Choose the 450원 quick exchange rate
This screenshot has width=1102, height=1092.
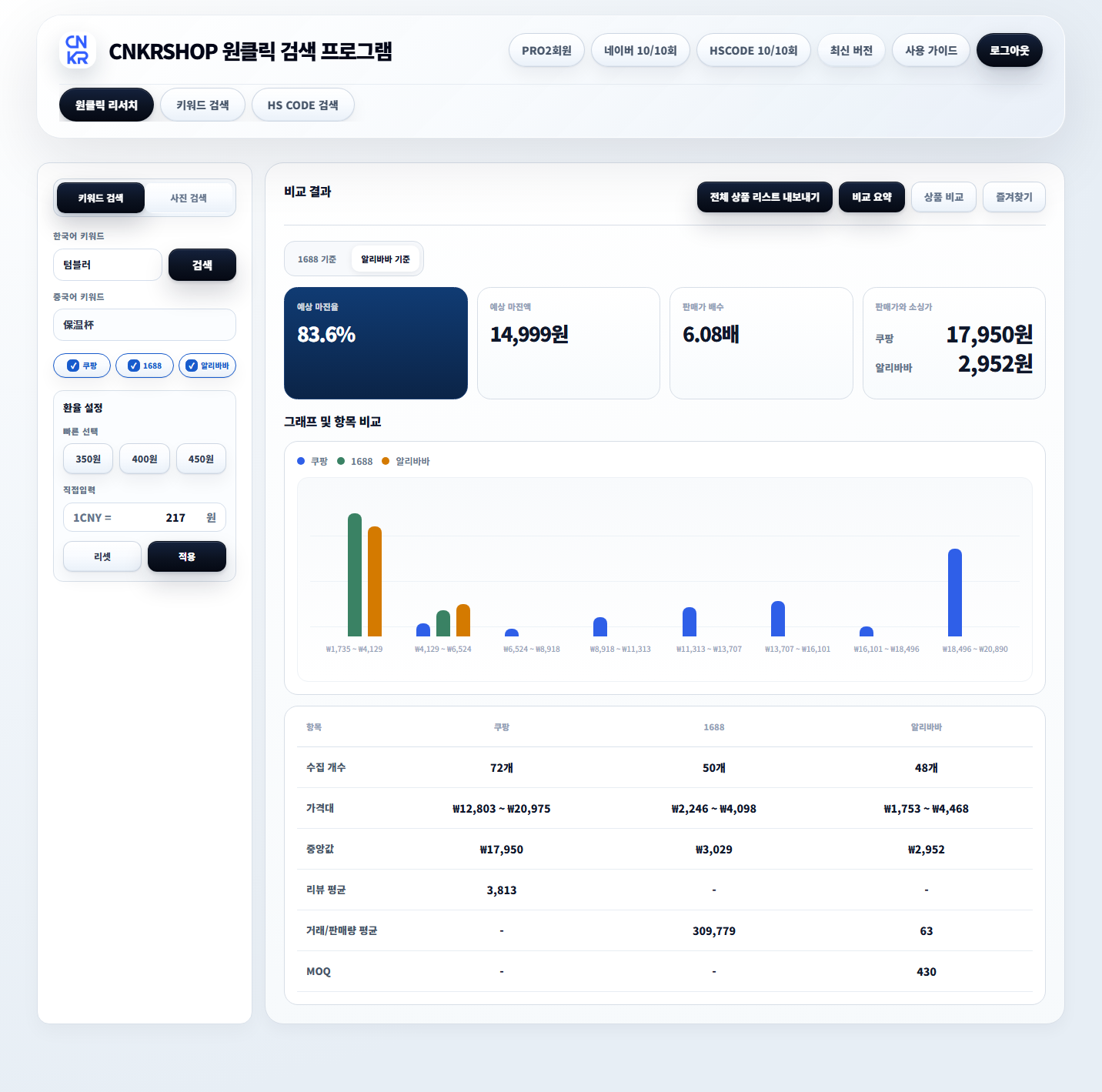pyautogui.click(x=201, y=459)
